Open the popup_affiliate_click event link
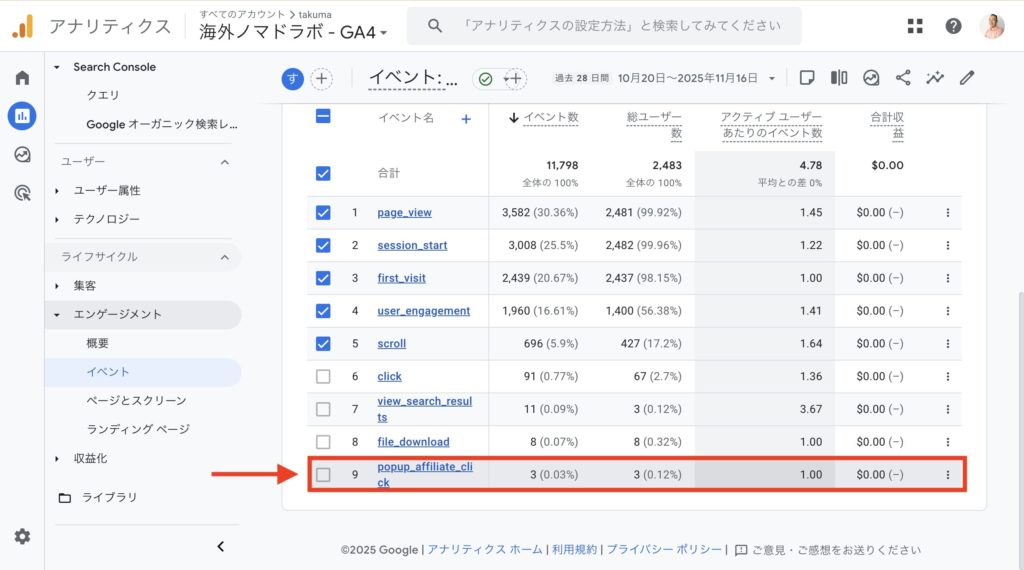The image size is (1024, 570). tap(424, 475)
